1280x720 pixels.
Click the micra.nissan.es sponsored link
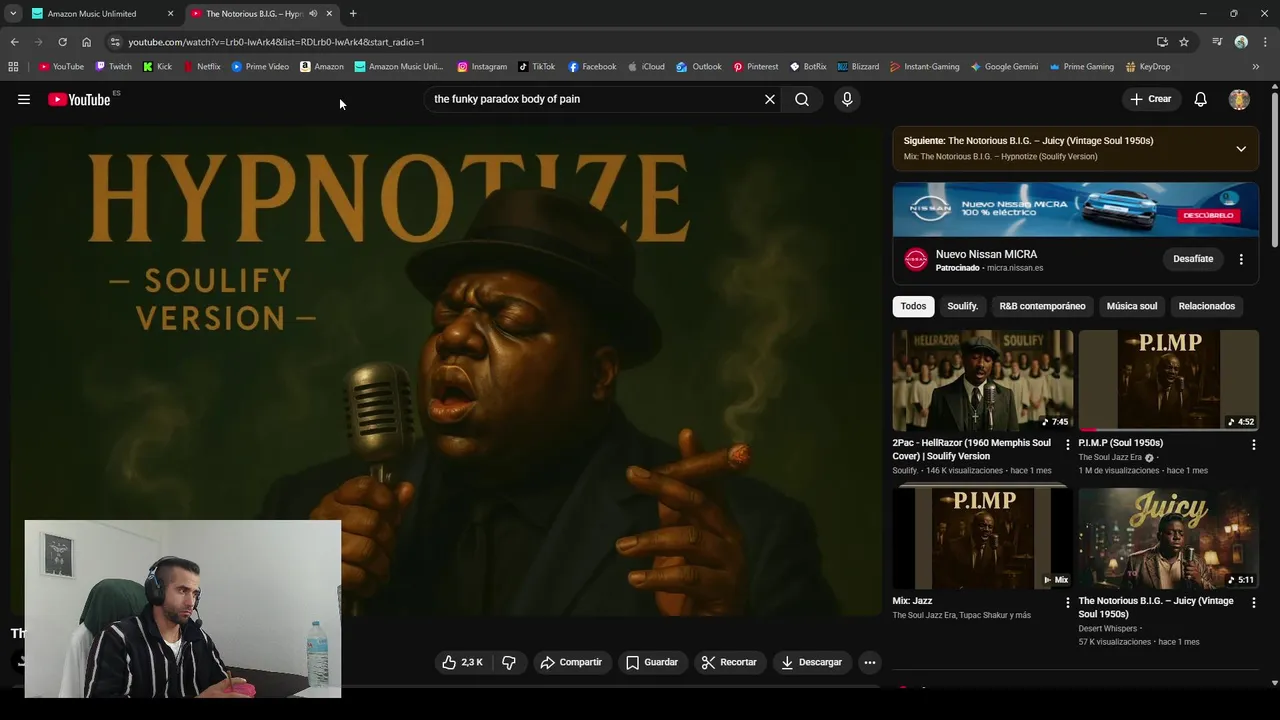click(1014, 268)
